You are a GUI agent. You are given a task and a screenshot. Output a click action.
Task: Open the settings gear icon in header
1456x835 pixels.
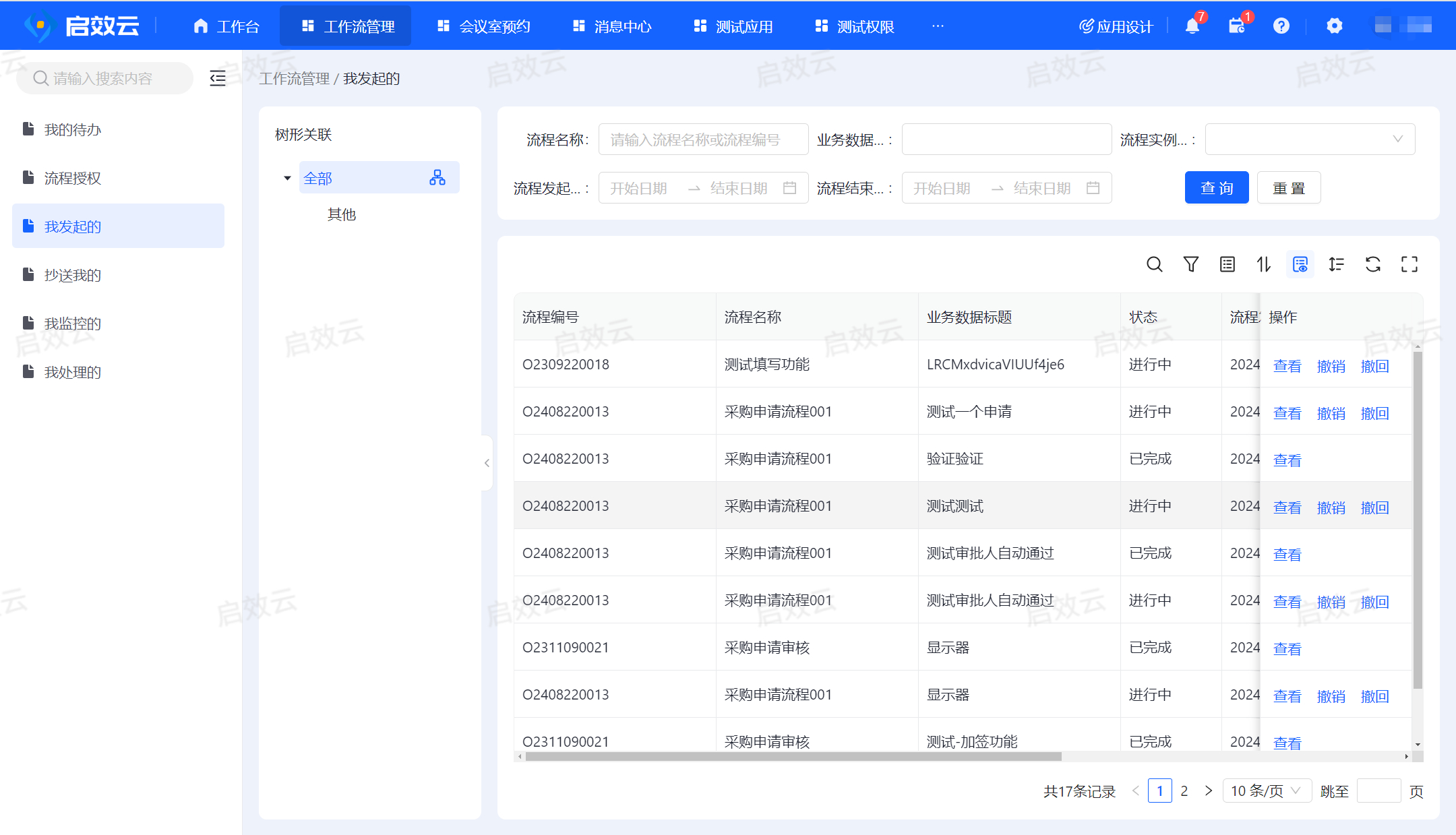[1334, 26]
